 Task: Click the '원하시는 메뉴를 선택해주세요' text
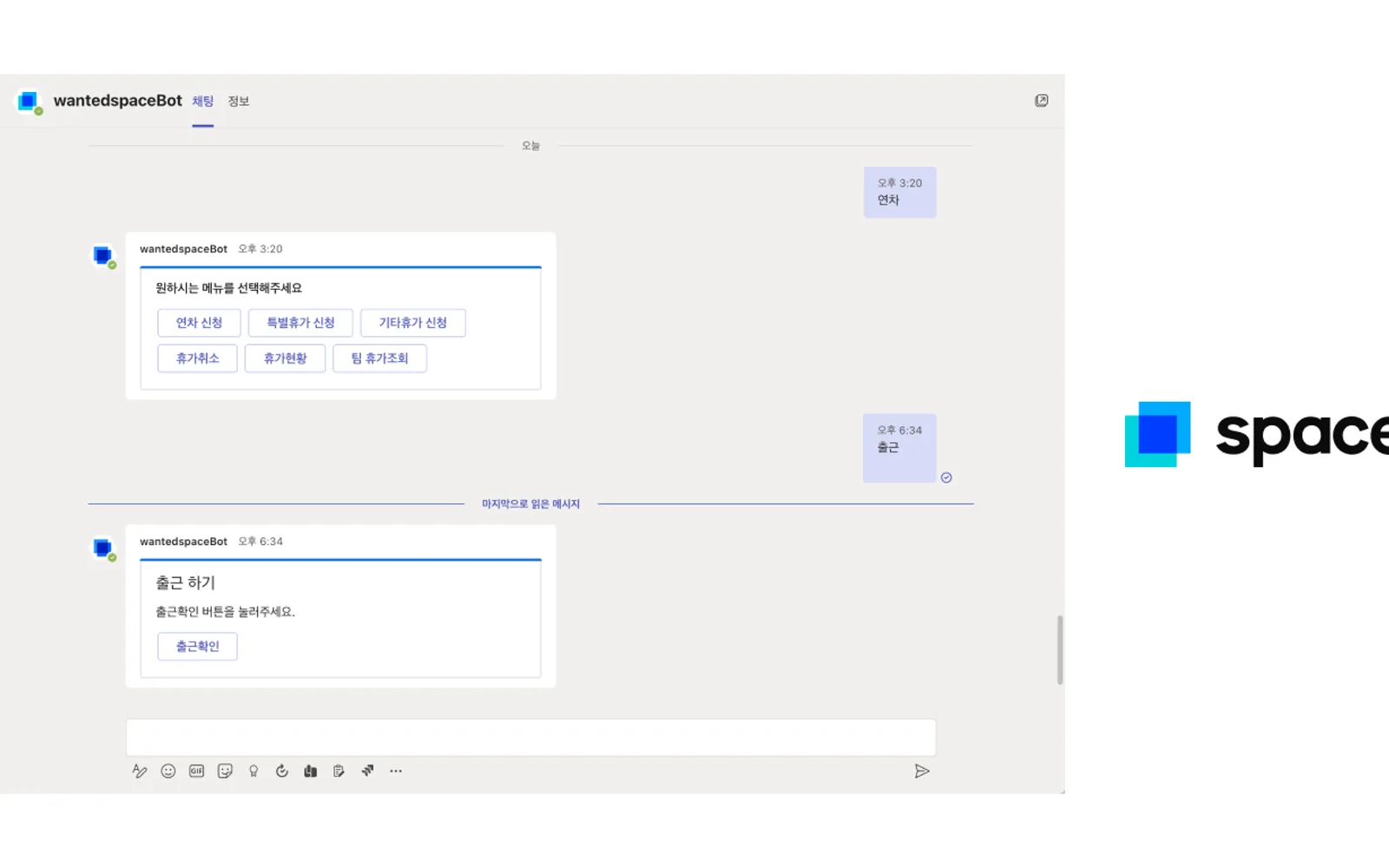(228, 288)
